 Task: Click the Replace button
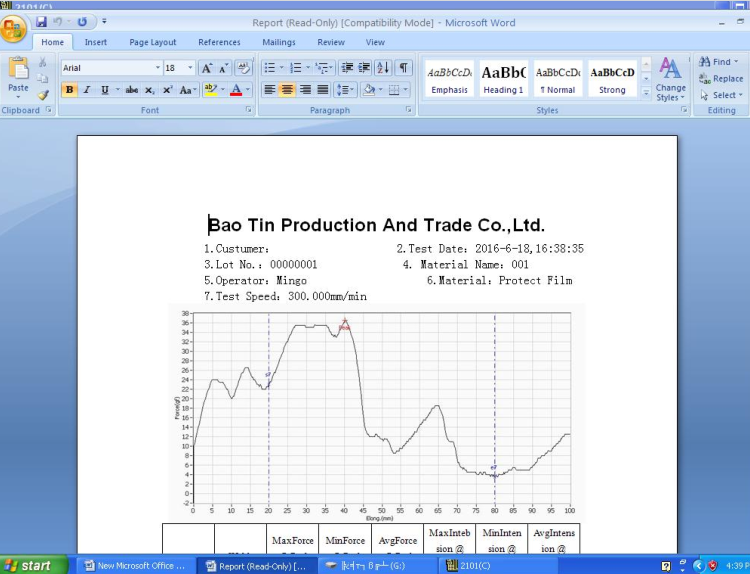pyautogui.click(x=721, y=78)
